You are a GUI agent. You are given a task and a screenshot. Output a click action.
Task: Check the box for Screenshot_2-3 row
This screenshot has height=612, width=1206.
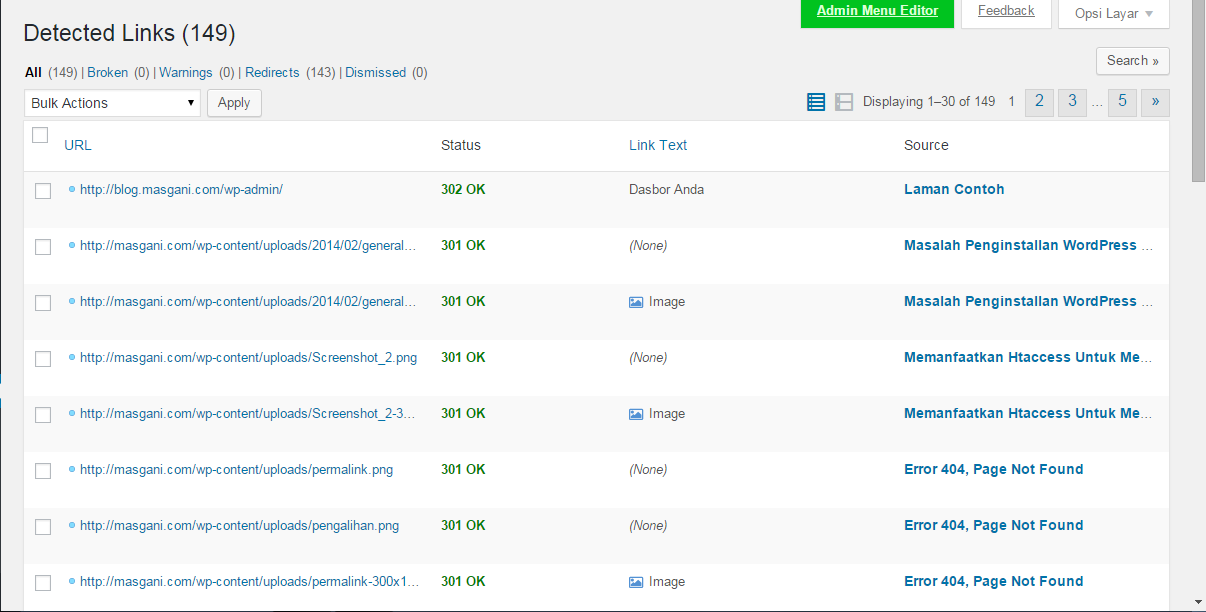coord(43,415)
